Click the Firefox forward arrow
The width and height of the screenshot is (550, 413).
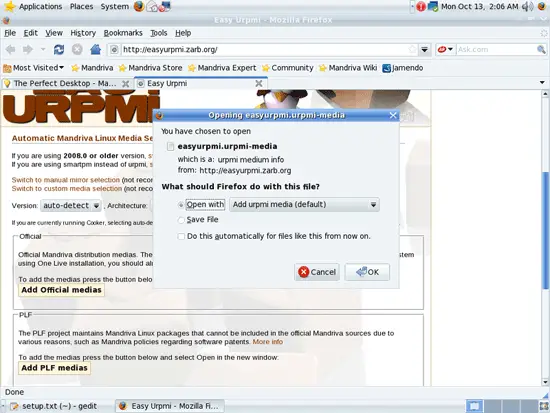tap(28, 49)
